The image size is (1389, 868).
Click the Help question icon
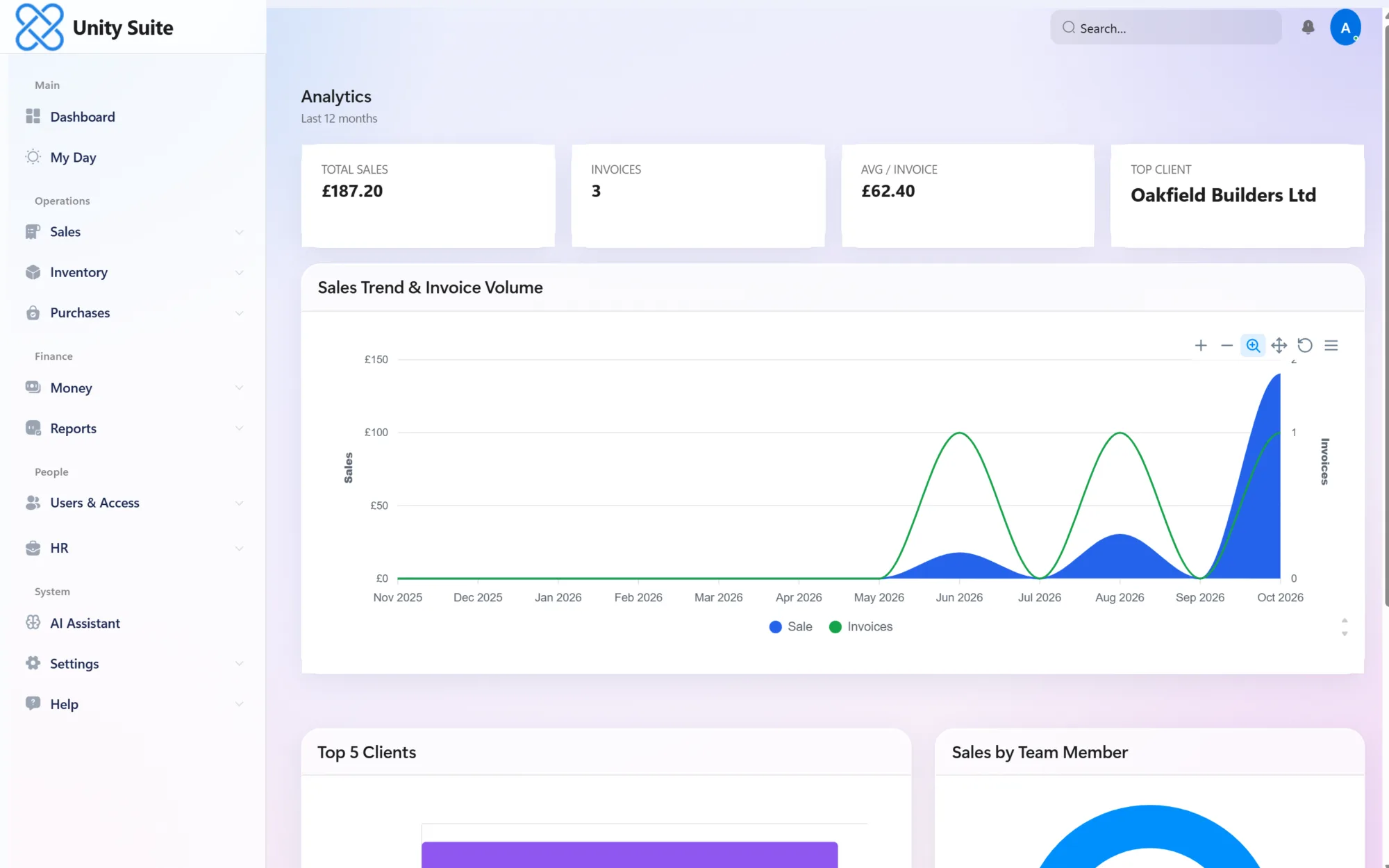pos(33,703)
